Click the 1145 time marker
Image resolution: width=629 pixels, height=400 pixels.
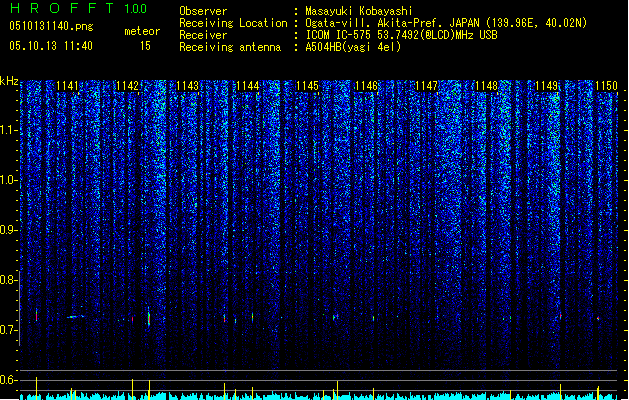[x=307, y=86]
